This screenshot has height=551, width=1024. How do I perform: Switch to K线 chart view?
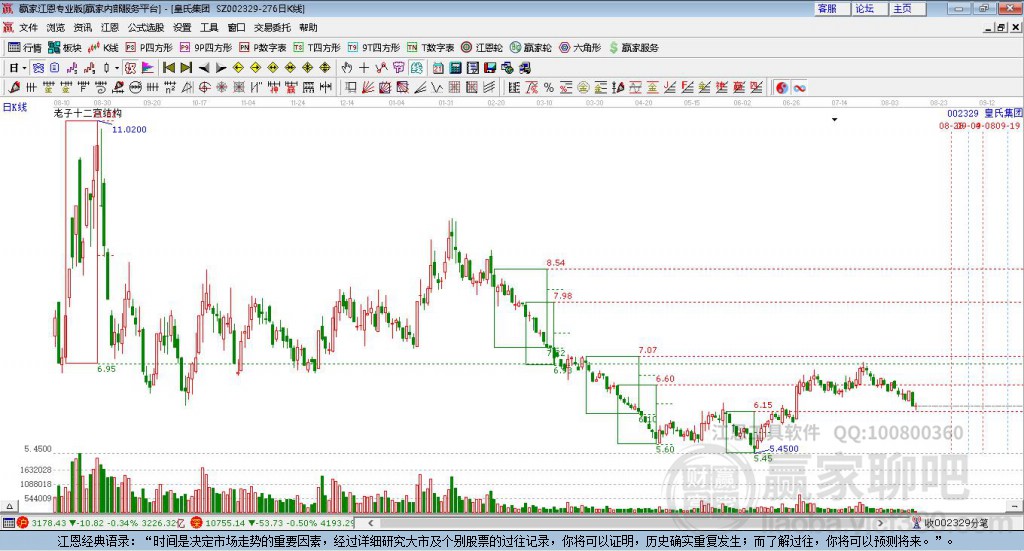(103, 48)
